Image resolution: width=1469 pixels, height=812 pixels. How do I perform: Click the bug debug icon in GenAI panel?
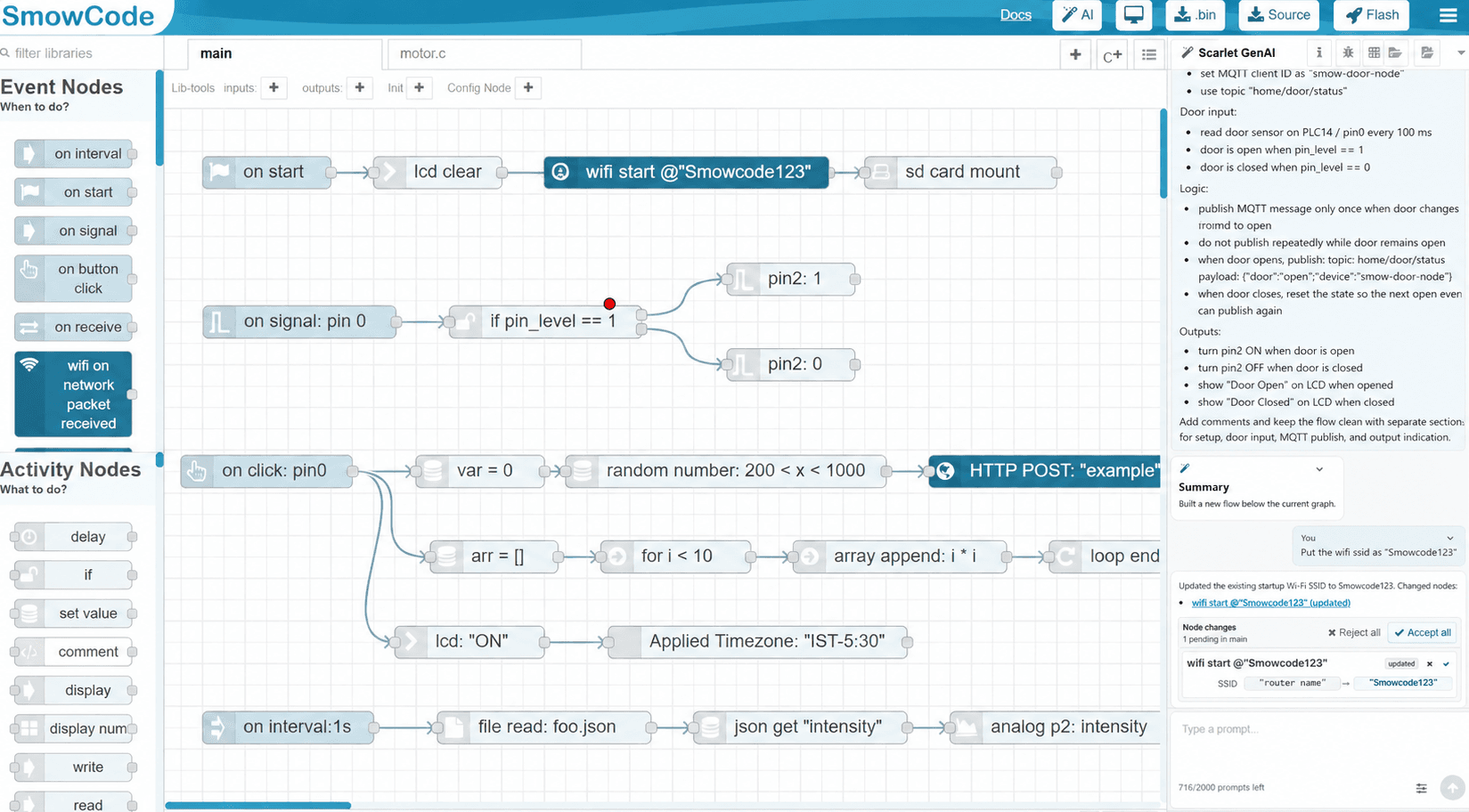(1348, 53)
